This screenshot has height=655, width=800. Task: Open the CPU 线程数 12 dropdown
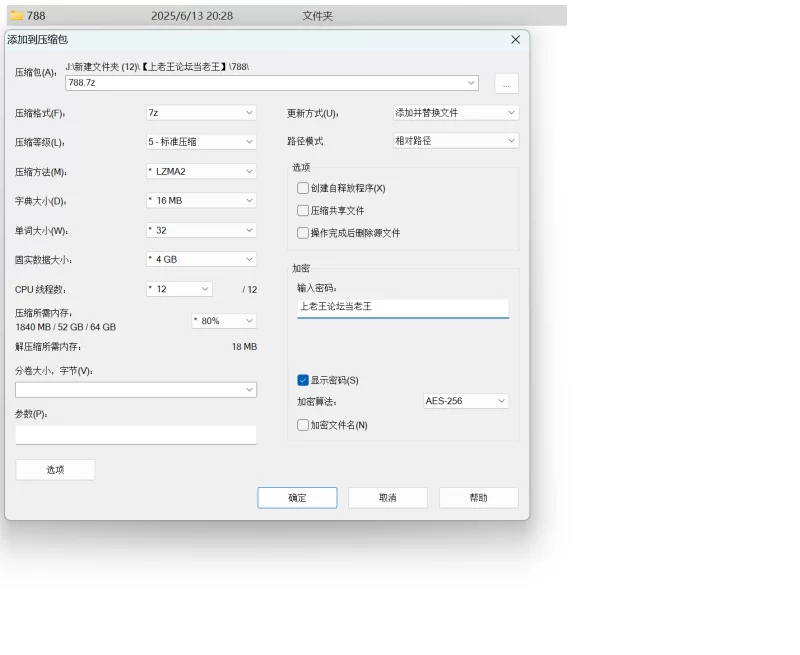pos(179,289)
